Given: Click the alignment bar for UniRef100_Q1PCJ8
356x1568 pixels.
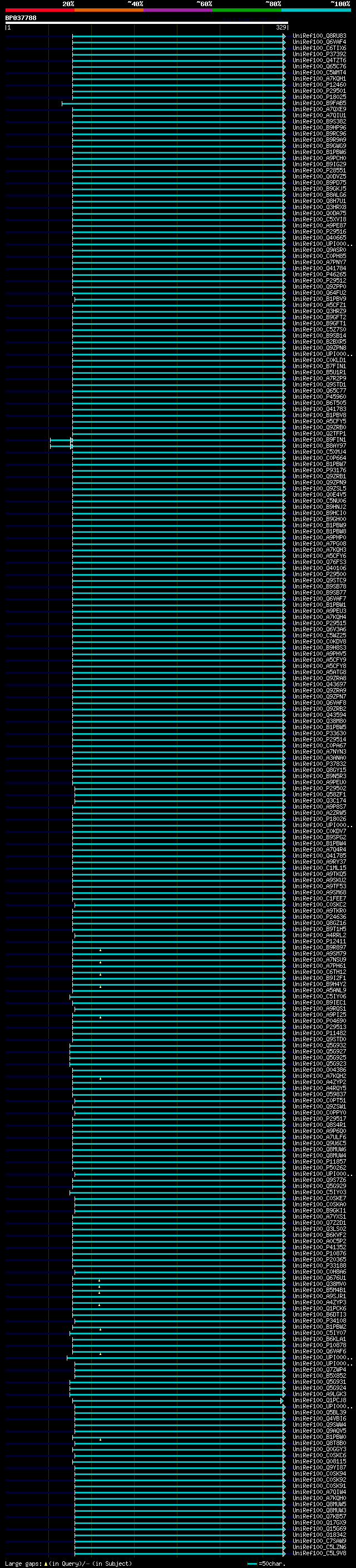Looking at the screenshot, I should pyautogui.click(x=177, y=1401).
